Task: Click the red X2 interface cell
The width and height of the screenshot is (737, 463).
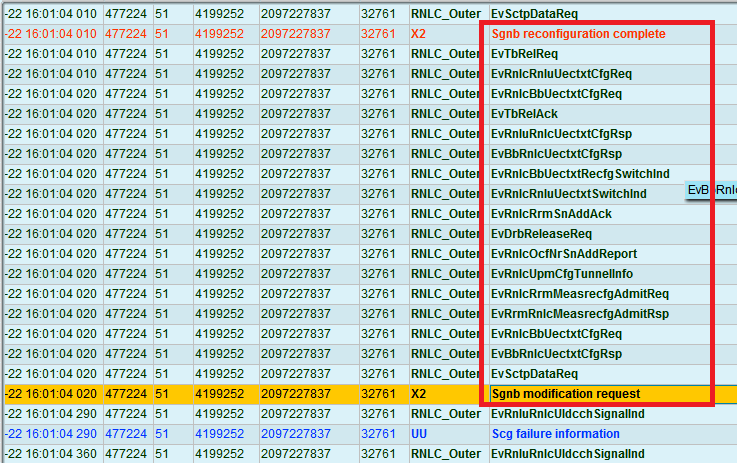Action: pos(419,34)
